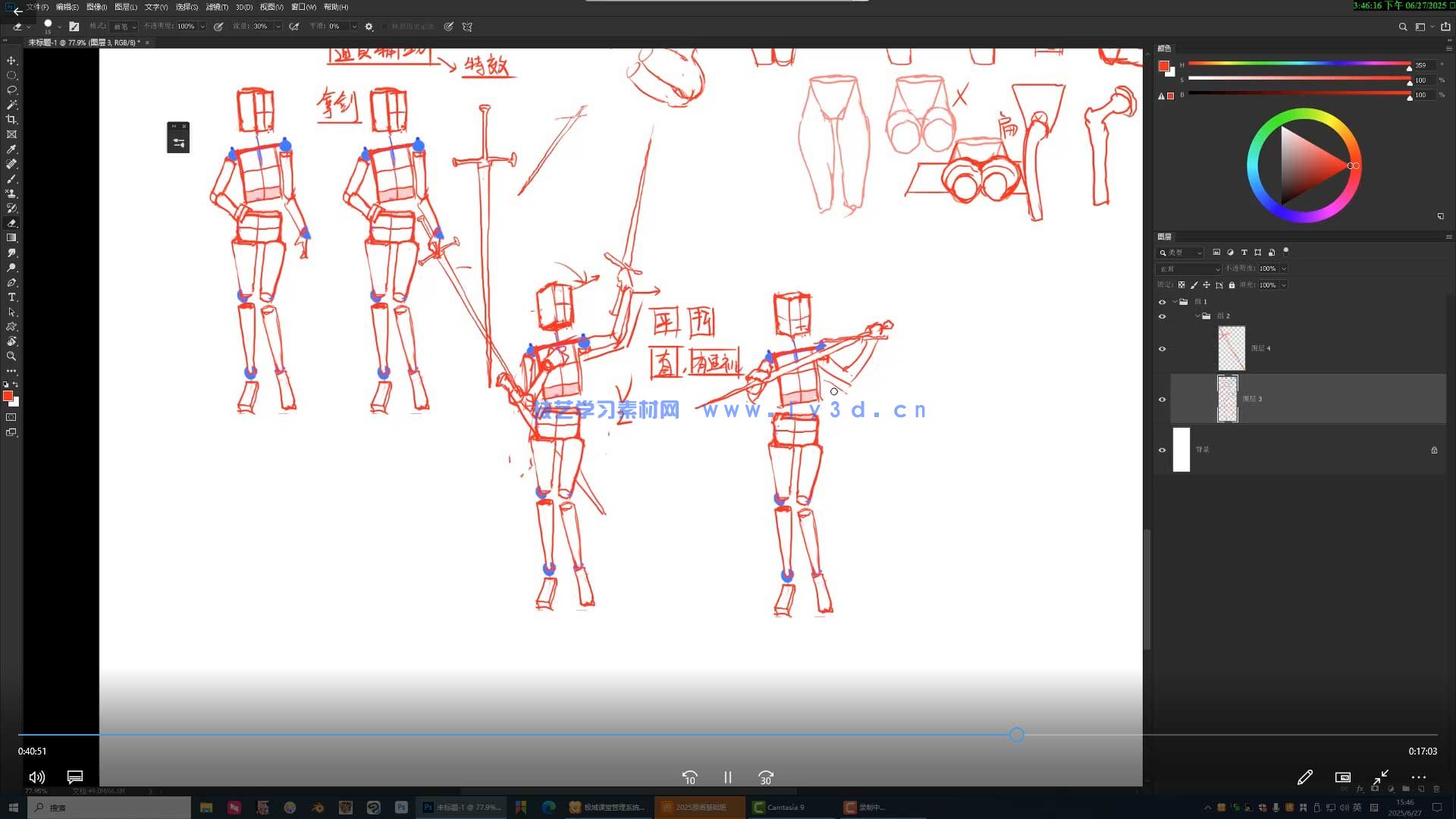Select the Zoom tool in toolbar
The image size is (1456, 819).
[x=11, y=356]
